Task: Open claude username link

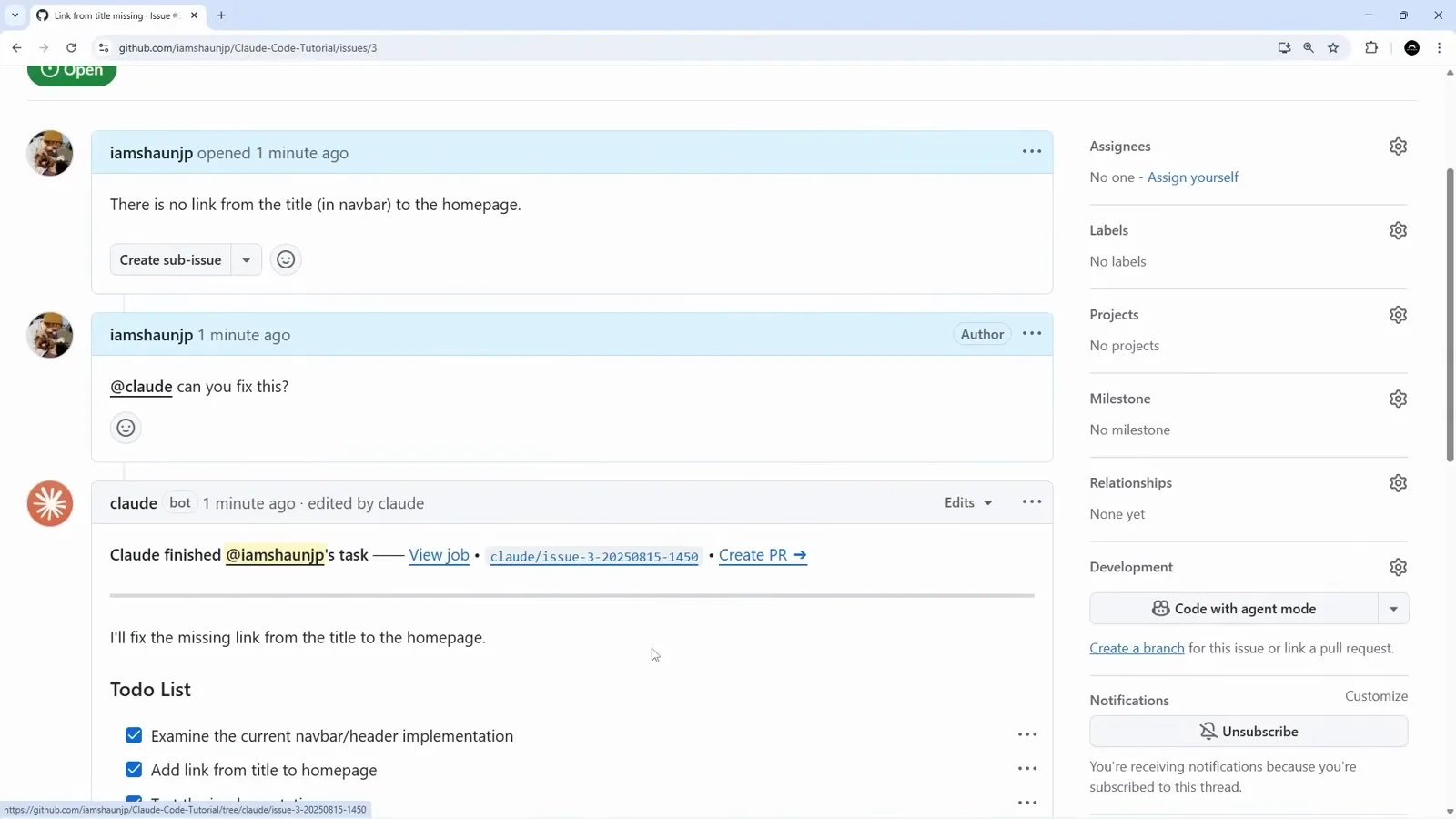Action: [134, 503]
